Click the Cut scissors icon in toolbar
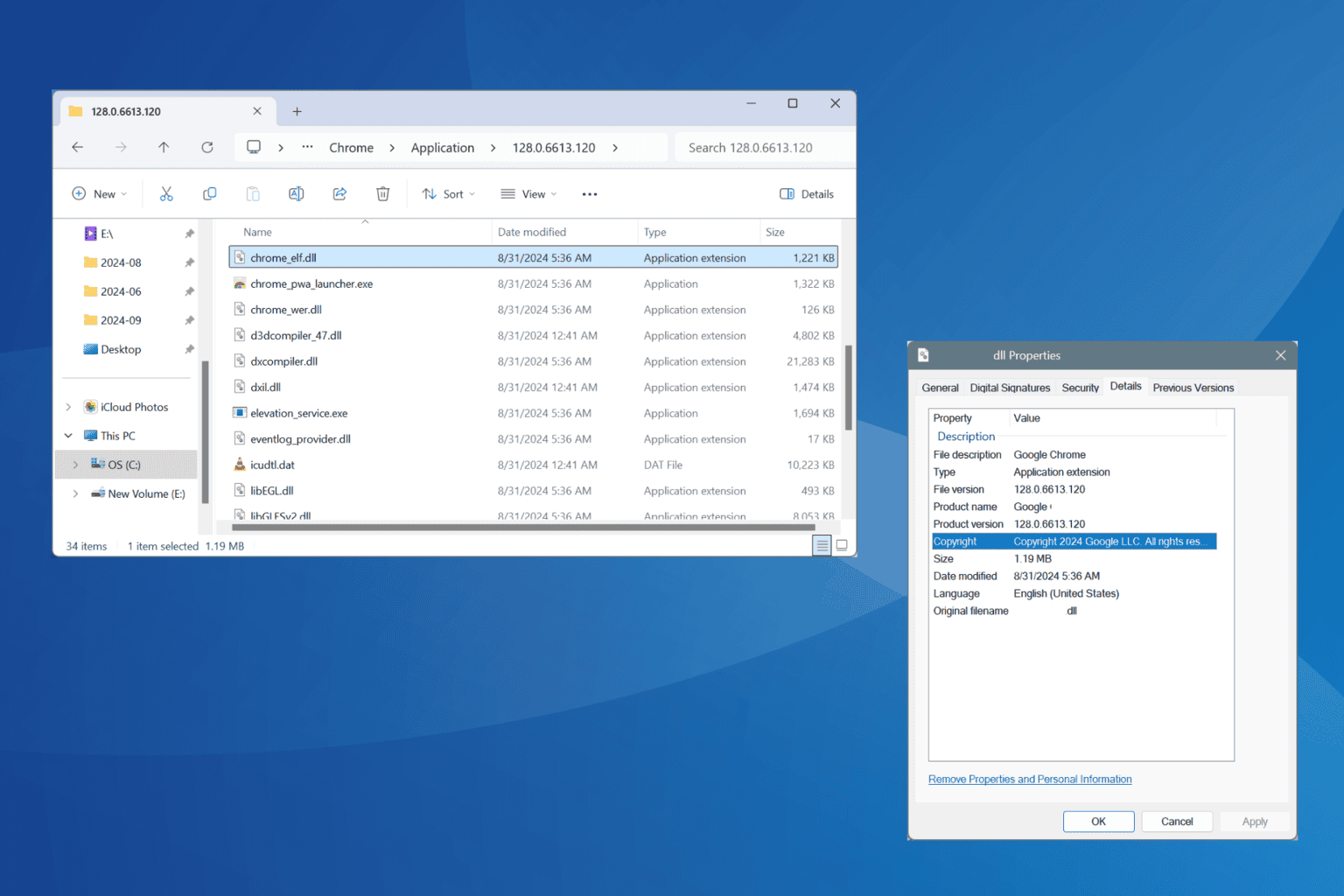Screen dimensions: 1344x896 (166, 193)
